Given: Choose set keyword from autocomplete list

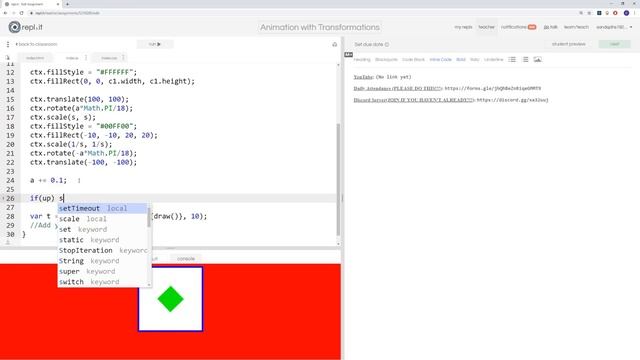Looking at the screenshot, I should point(102,229).
